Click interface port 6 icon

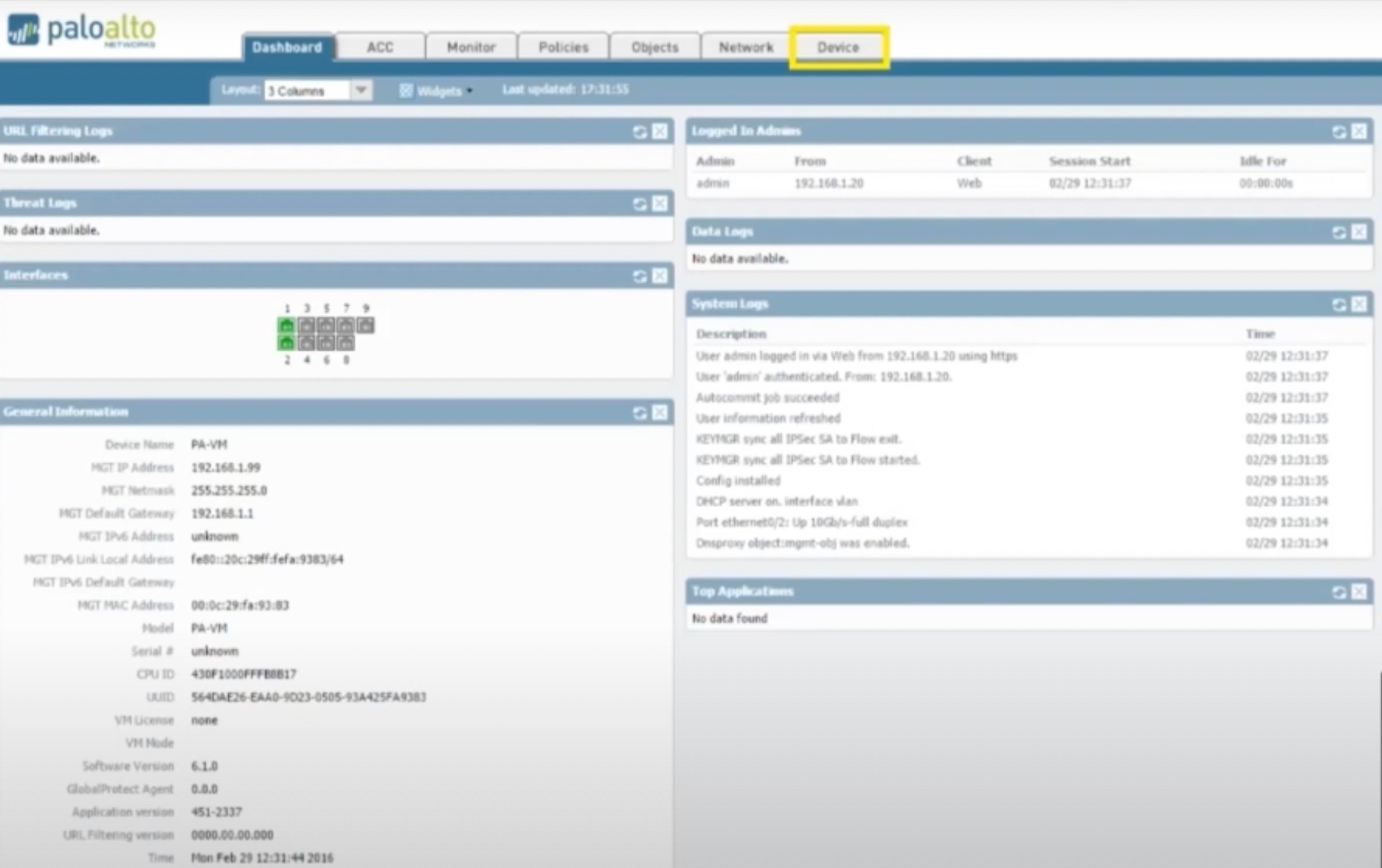(x=326, y=343)
